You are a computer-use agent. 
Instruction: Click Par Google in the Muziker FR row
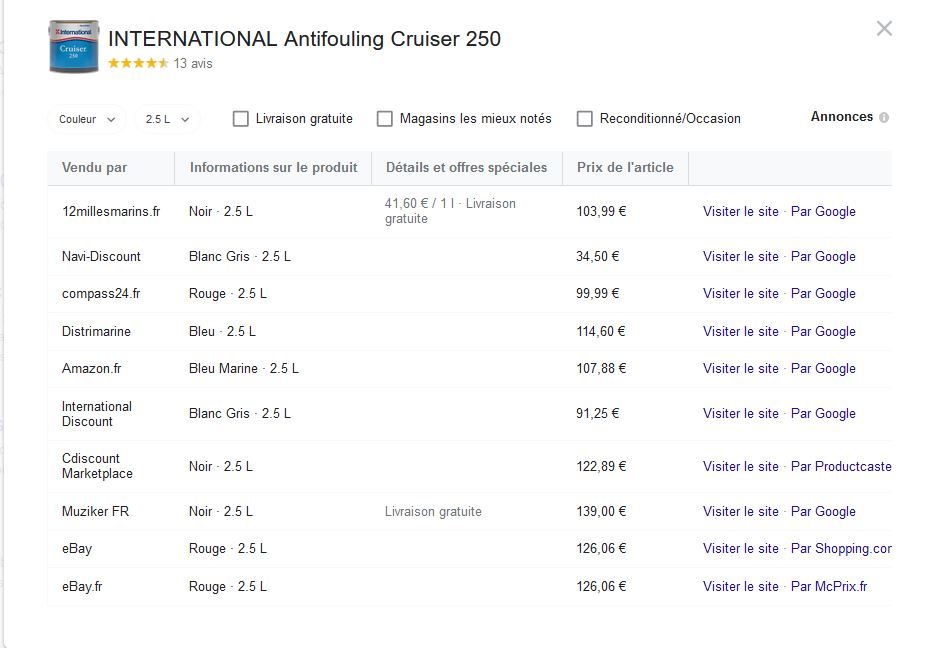823,512
